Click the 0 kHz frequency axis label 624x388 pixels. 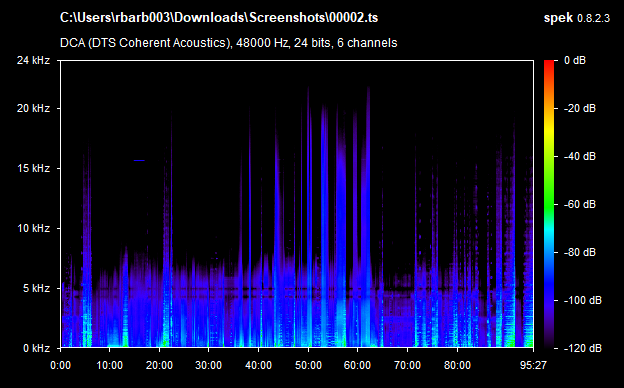(36, 348)
